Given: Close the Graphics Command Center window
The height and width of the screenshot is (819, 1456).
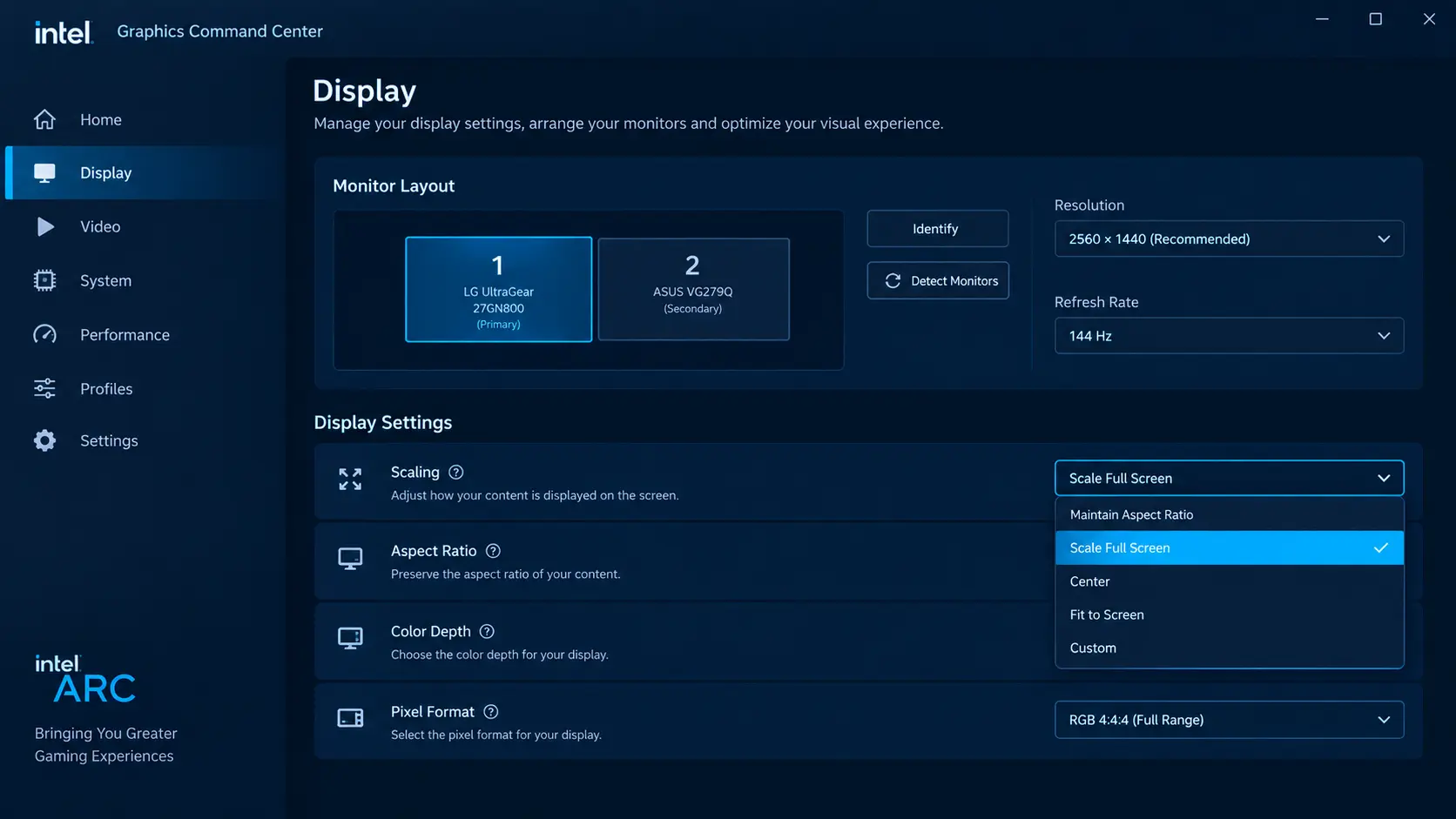Looking at the screenshot, I should point(1429,18).
